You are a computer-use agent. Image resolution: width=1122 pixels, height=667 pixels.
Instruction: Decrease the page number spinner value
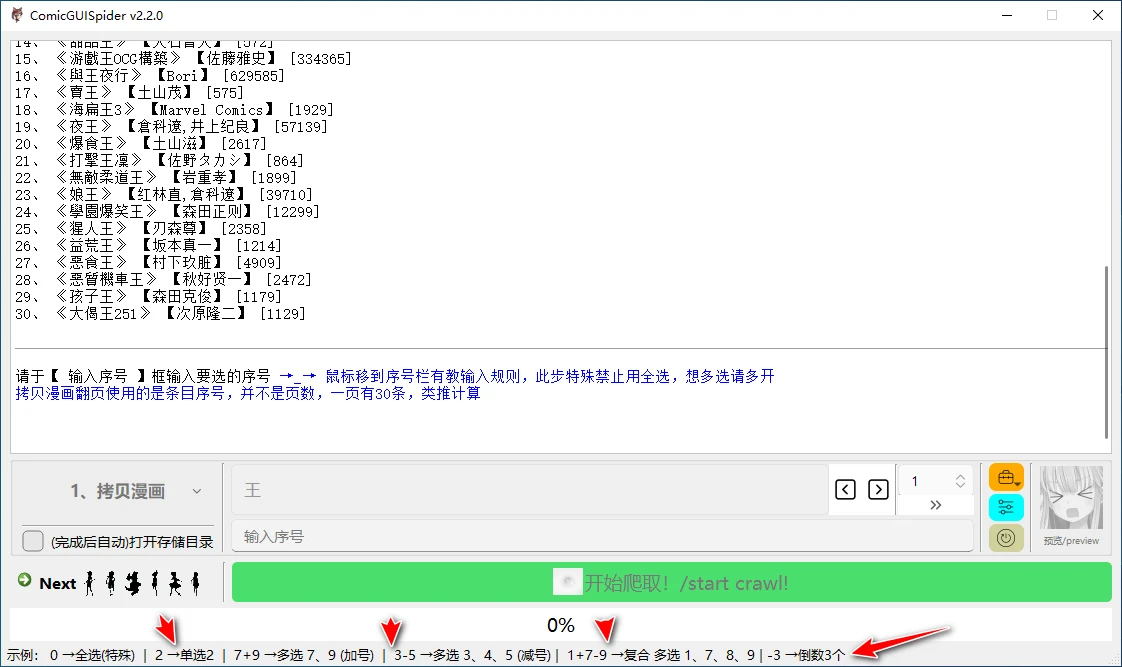tap(961, 486)
